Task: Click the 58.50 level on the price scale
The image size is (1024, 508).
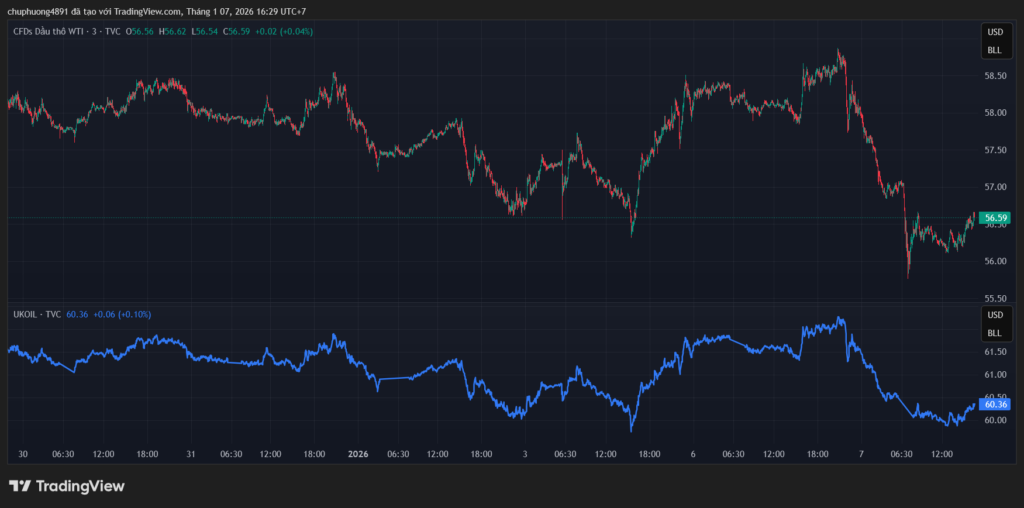Action: click(x=994, y=76)
